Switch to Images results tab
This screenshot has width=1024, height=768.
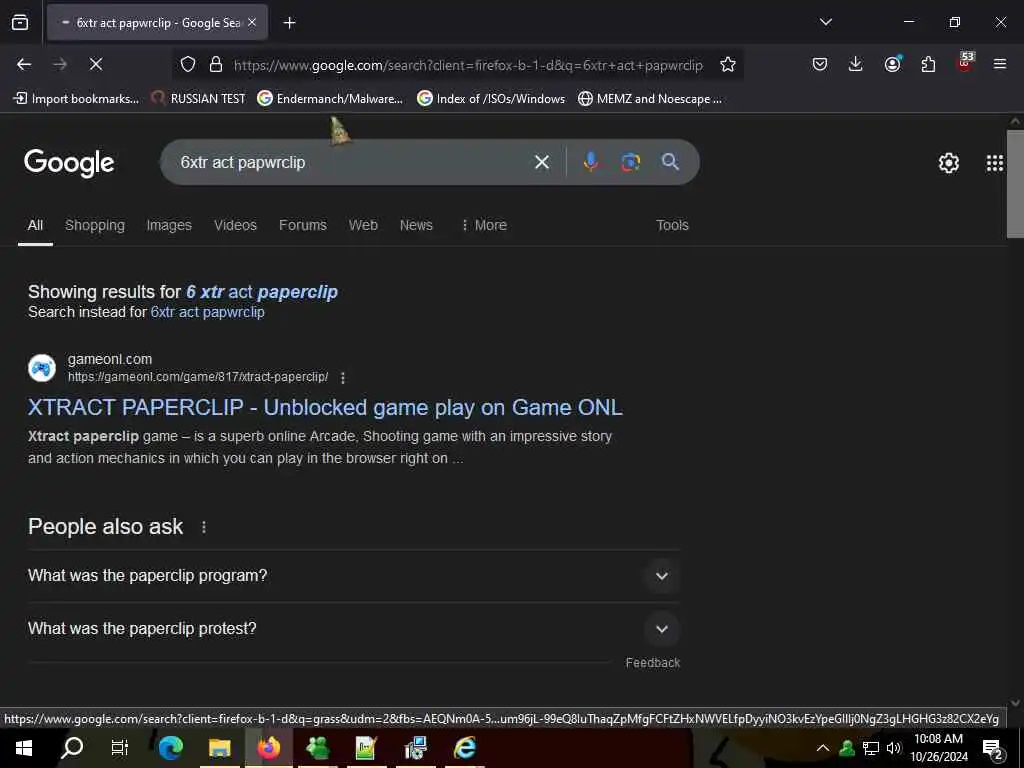coord(169,225)
